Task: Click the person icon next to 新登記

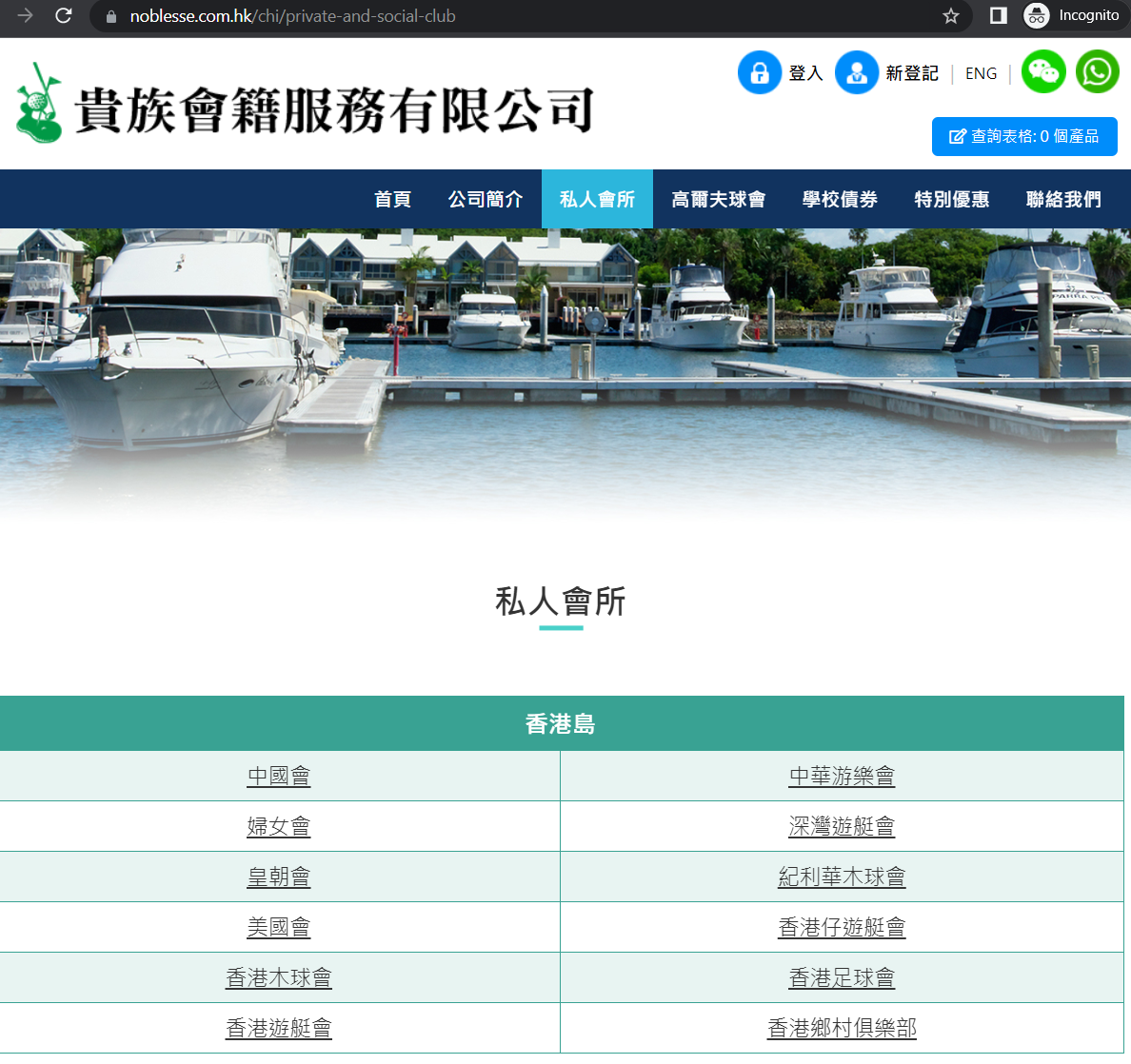Action: click(856, 72)
